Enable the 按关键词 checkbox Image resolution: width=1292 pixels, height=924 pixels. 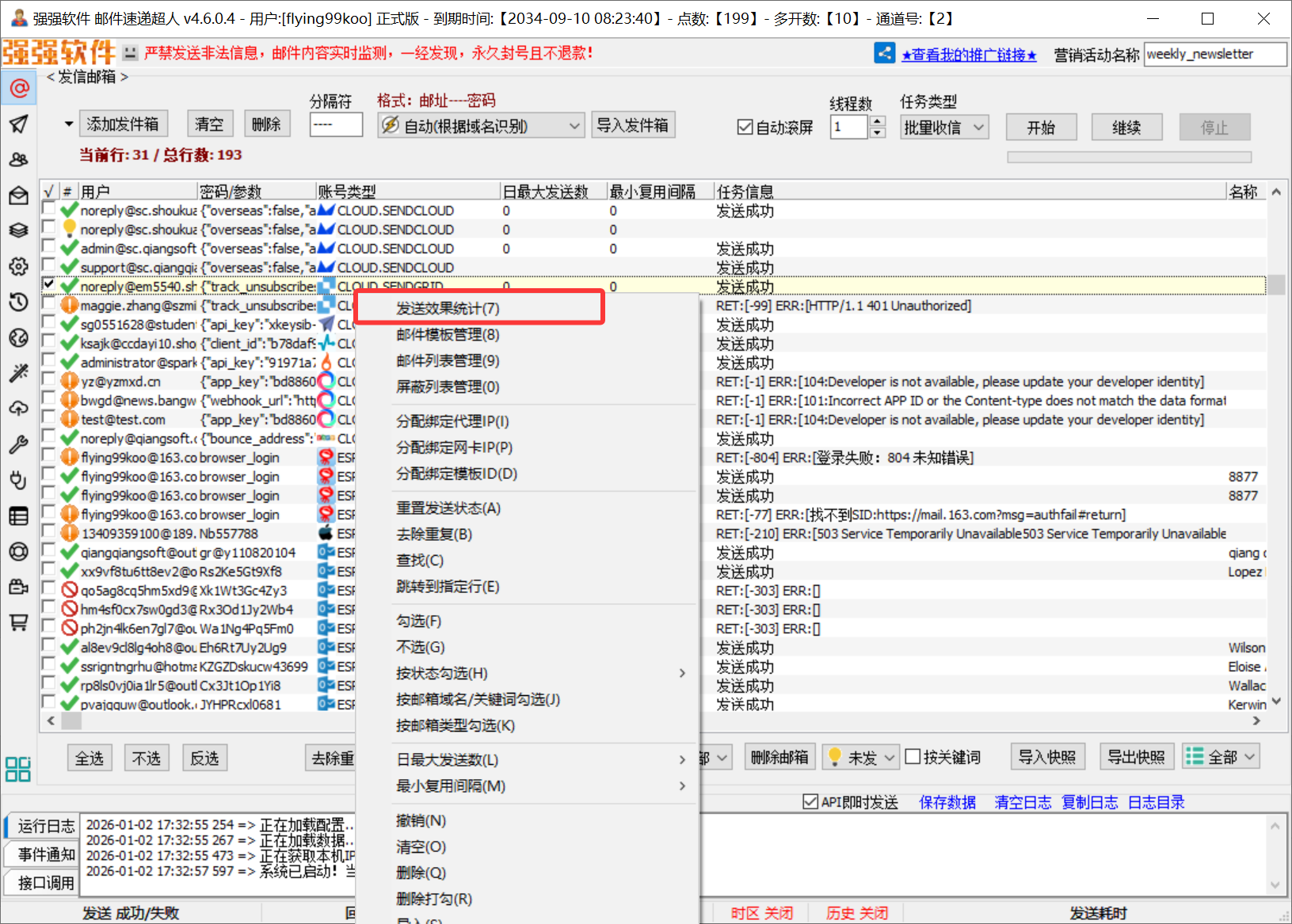coord(913,757)
